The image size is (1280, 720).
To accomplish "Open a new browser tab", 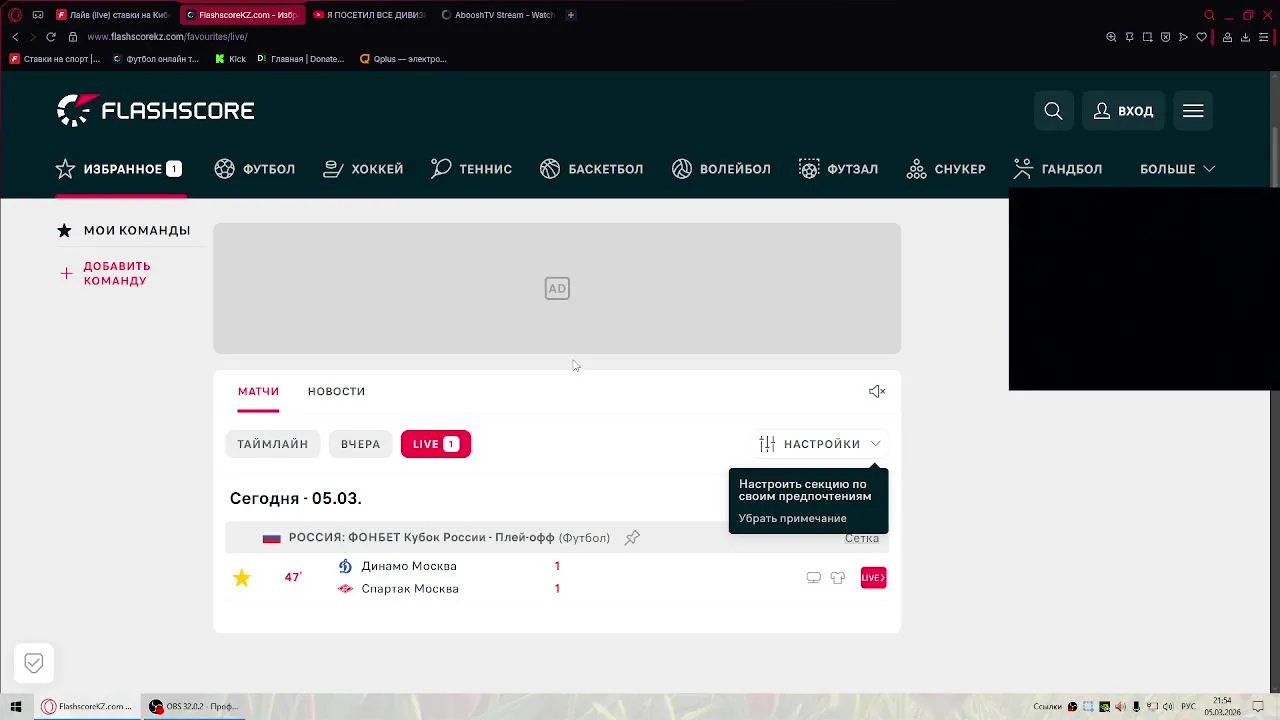I will [571, 15].
